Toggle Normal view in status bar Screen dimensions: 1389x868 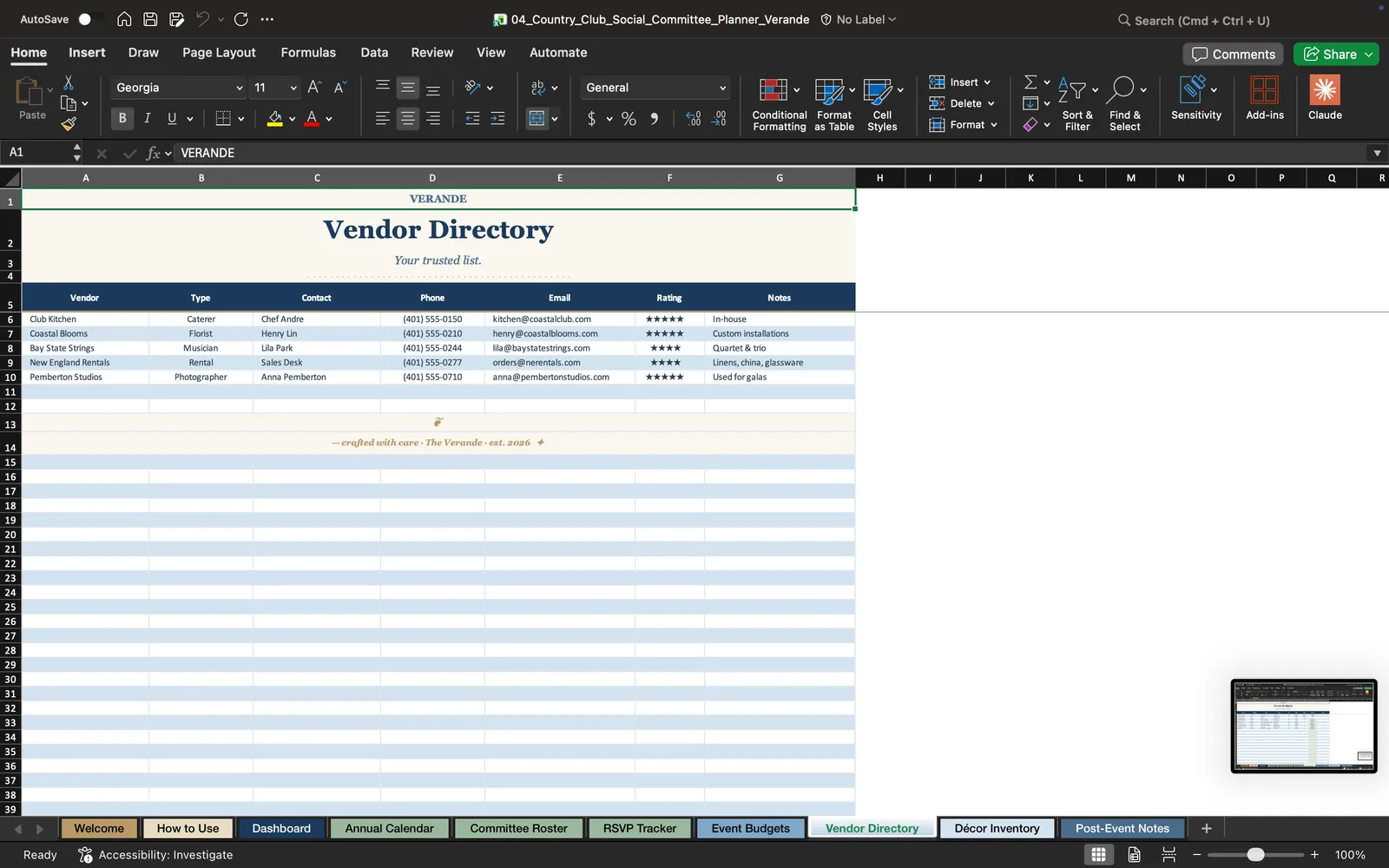[1098, 854]
